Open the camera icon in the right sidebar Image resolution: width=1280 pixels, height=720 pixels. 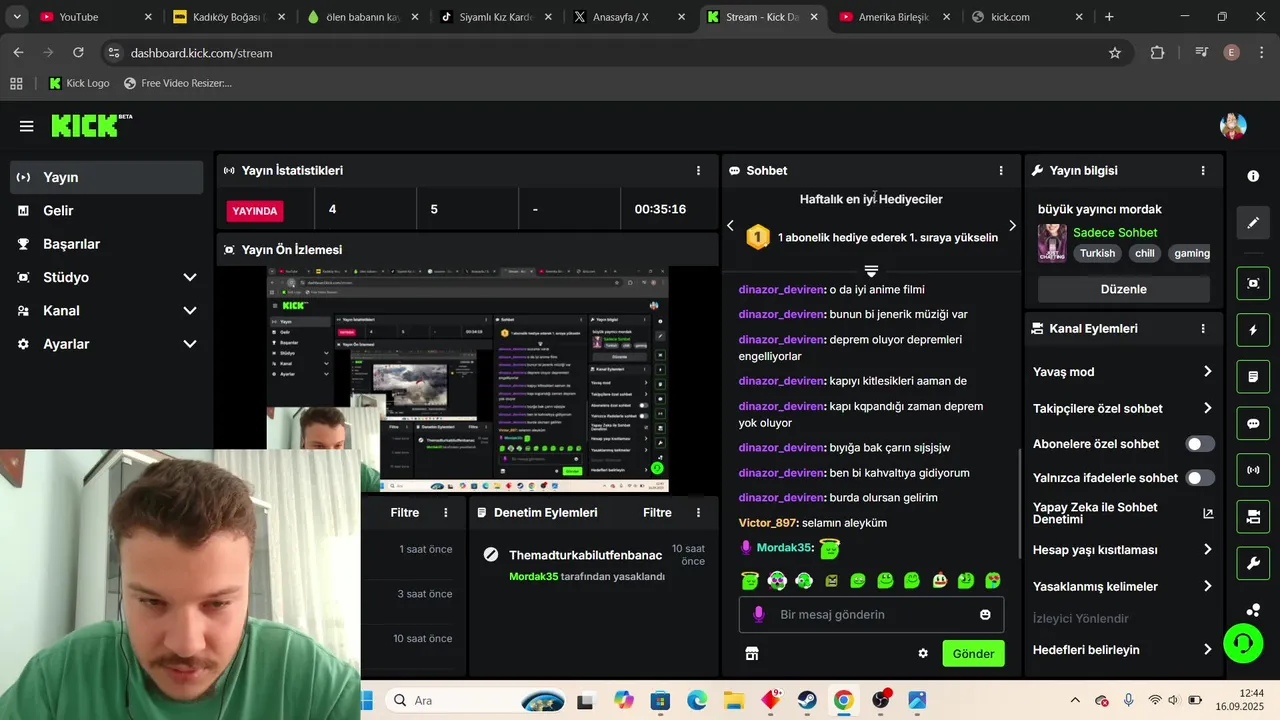1253,517
